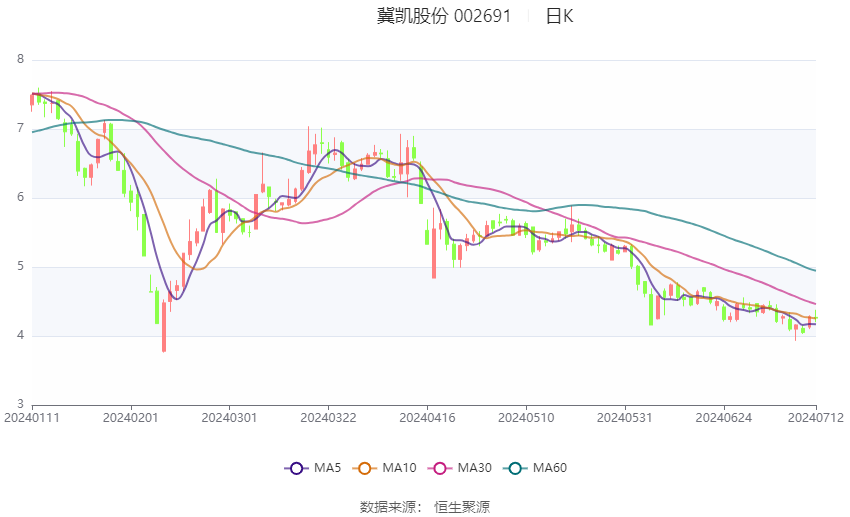The width and height of the screenshot is (850, 517).
Task: Toggle the MA30 pink legend circle icon
Action: [440, 468]
